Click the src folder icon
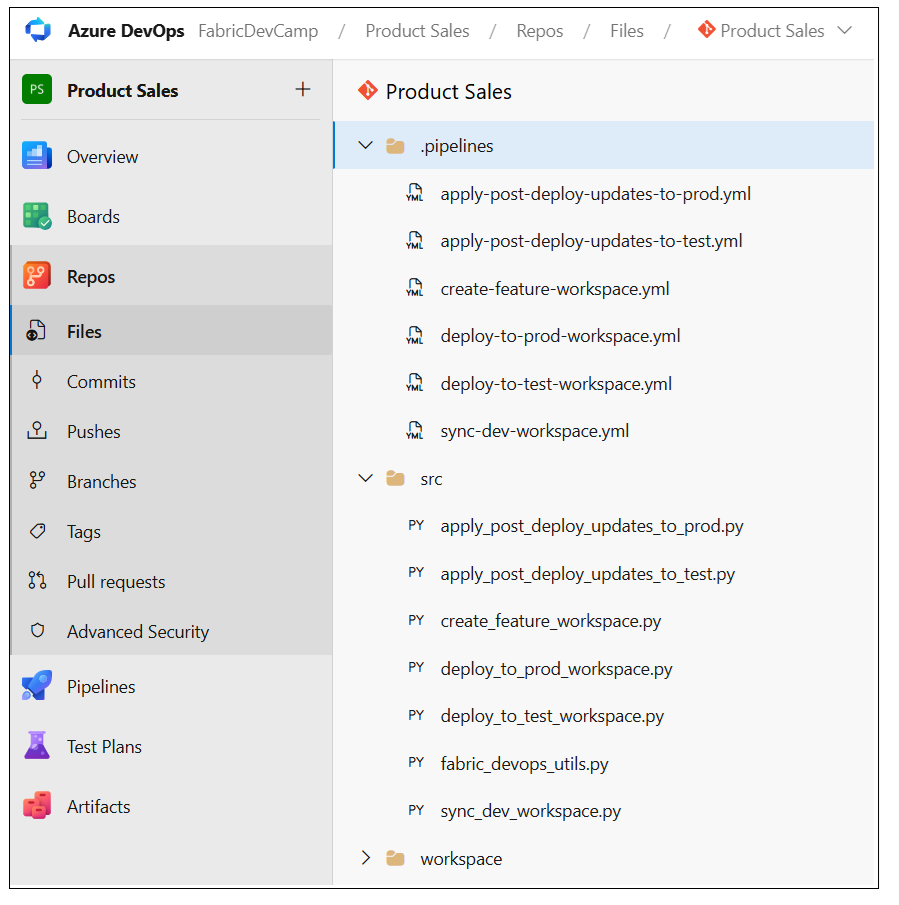Image resolution: width=899 pixels, height=905 pixels. coord(395,478)
